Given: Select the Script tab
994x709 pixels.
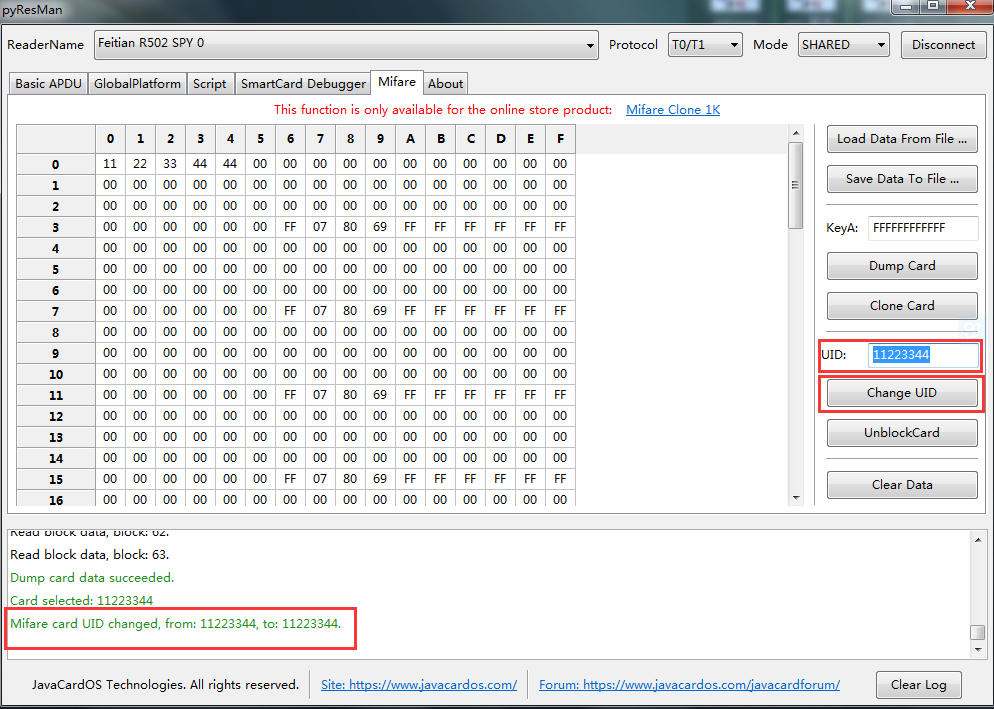Looking at the screenshot, I should click(x=209, y=84).
